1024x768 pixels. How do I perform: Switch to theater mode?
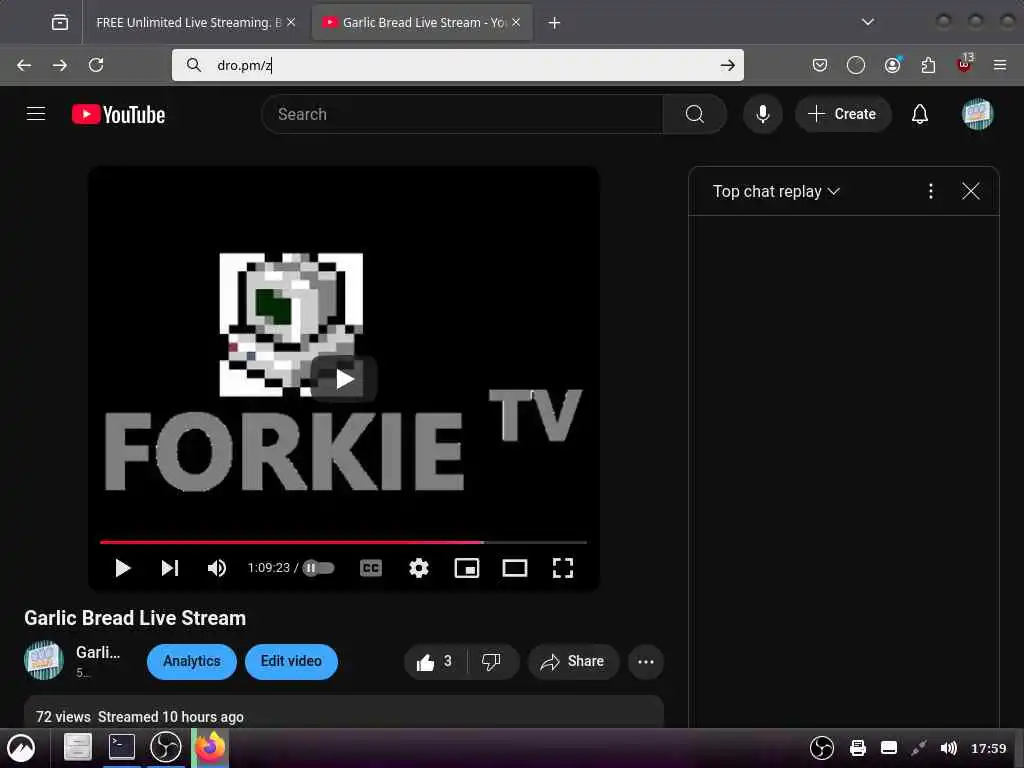[x=515, y=568]
